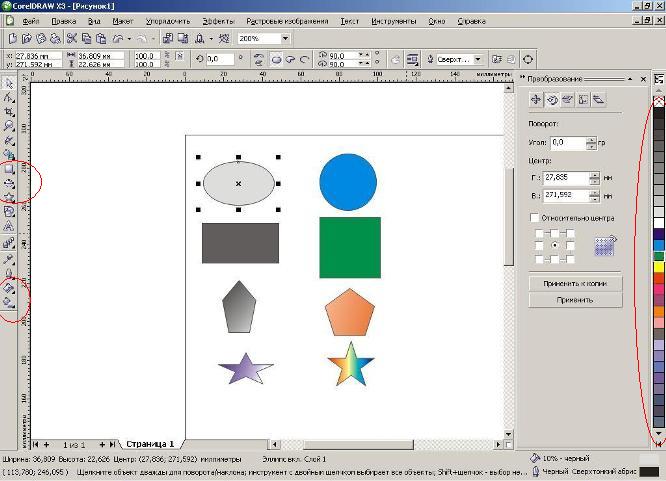666x481 pixels.
Task: Open the Упорядочить menu
Action: pos(168,21)
